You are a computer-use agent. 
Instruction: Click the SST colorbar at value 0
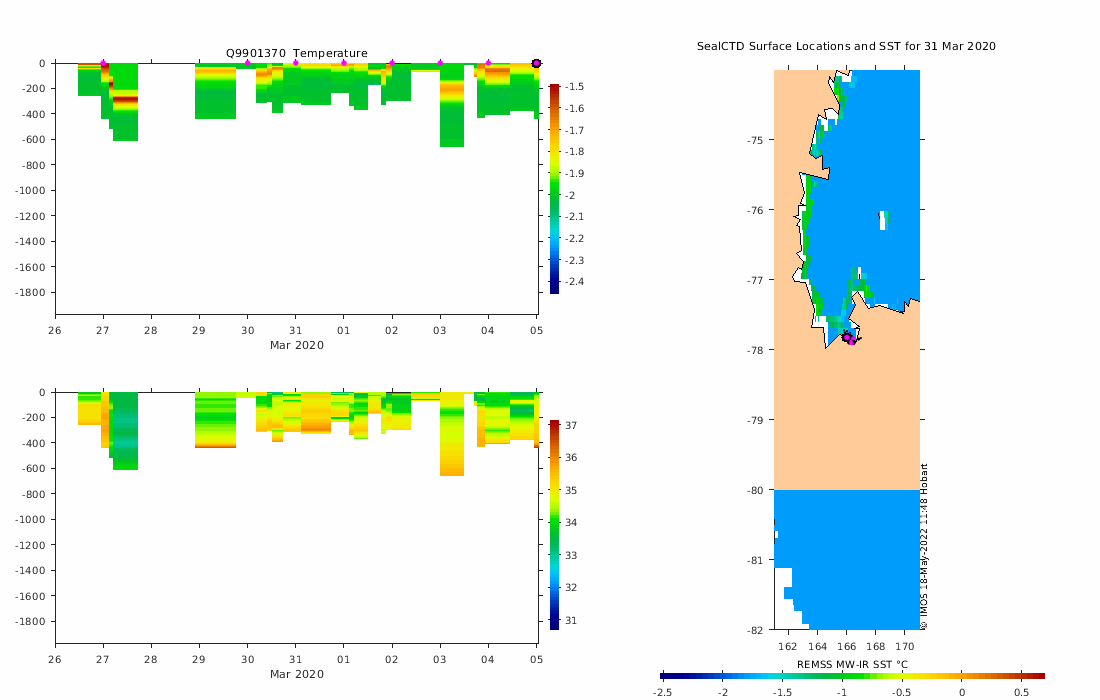961,676
